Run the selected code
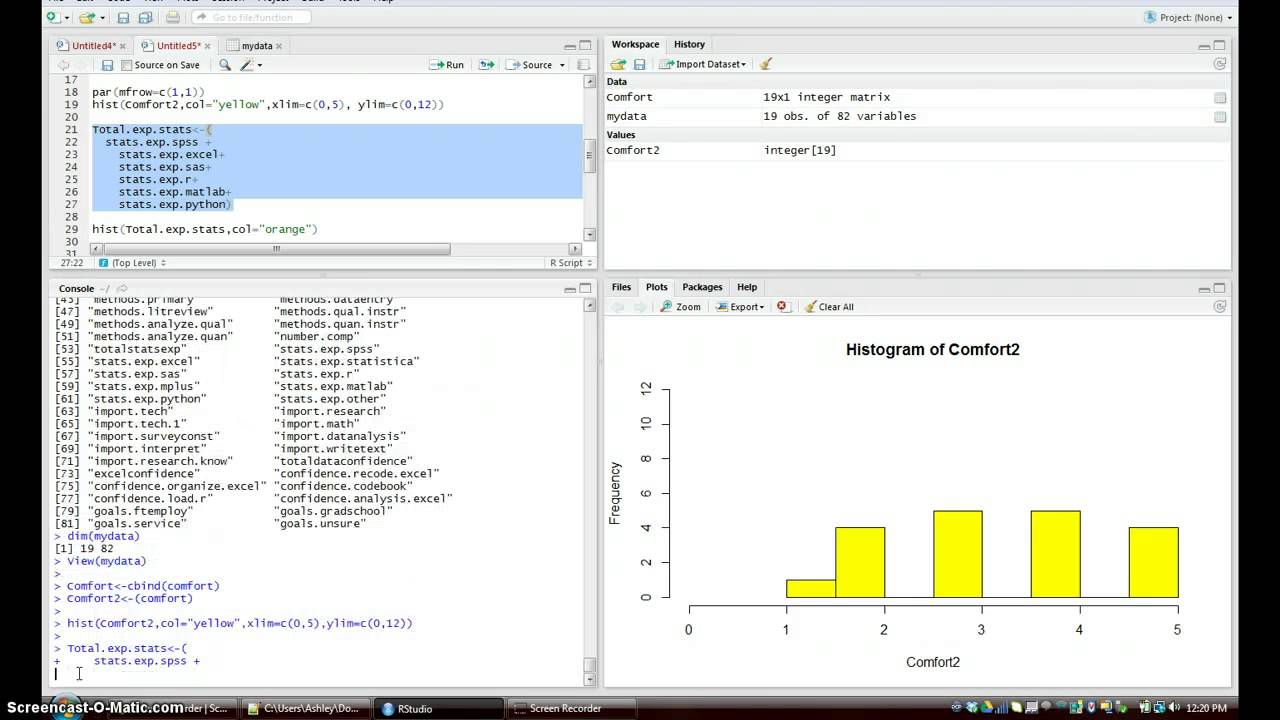The width and height of the screenshot is (1280, 720). coord(447,65)
